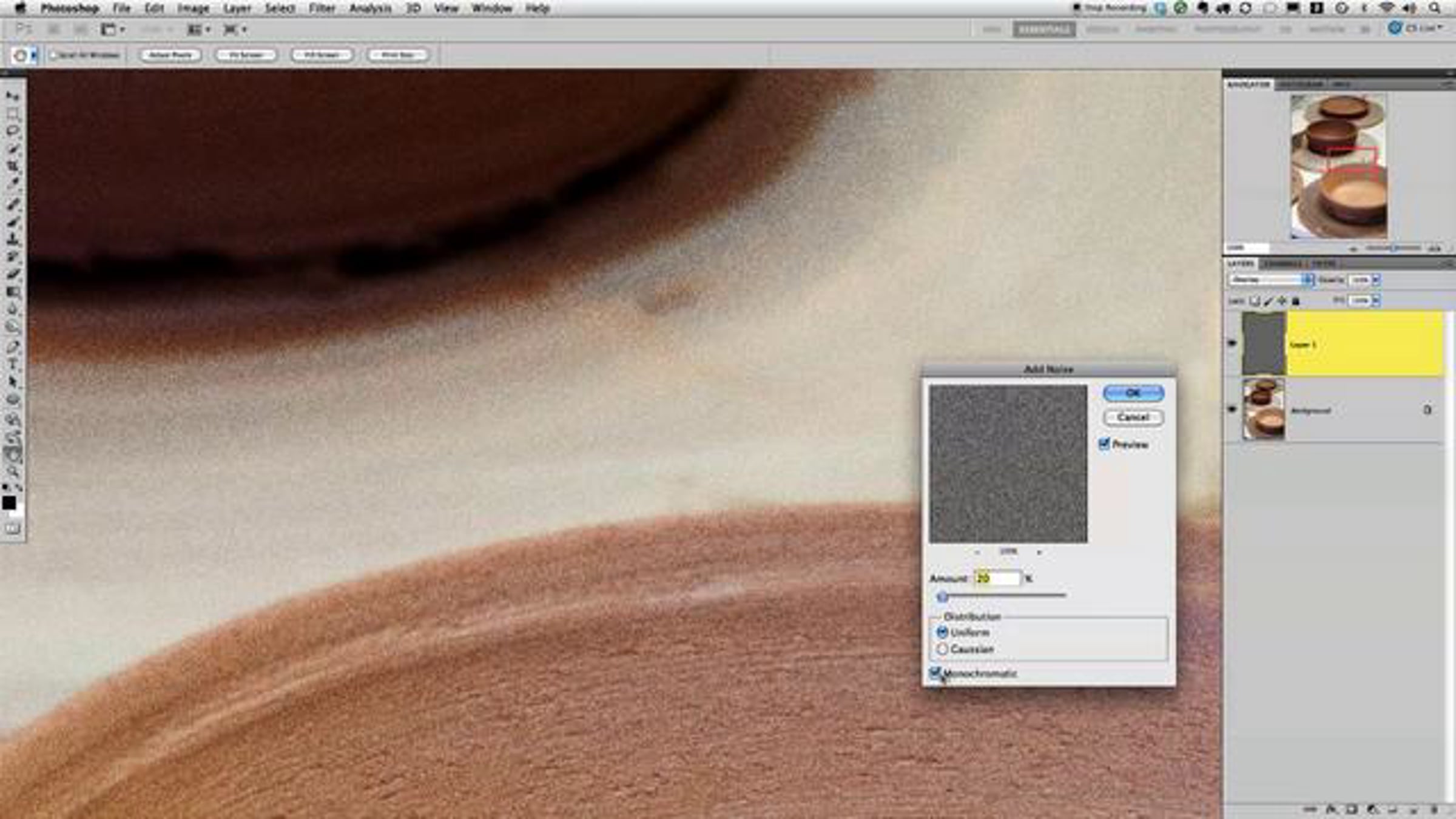Click the lock image pixels brush icon
Image resolution: width=1456 pixels, height=819 pixels.
click(1269, 301)
